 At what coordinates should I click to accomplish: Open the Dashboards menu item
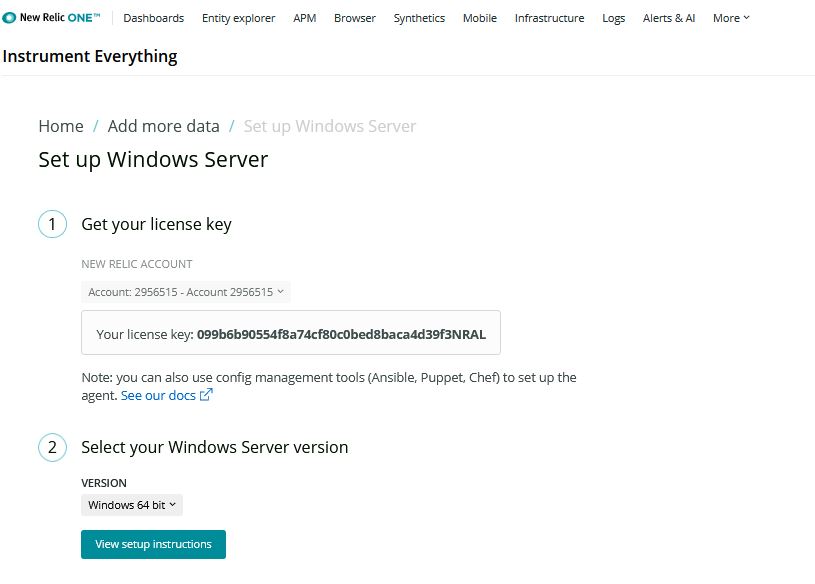pos(153,18)
